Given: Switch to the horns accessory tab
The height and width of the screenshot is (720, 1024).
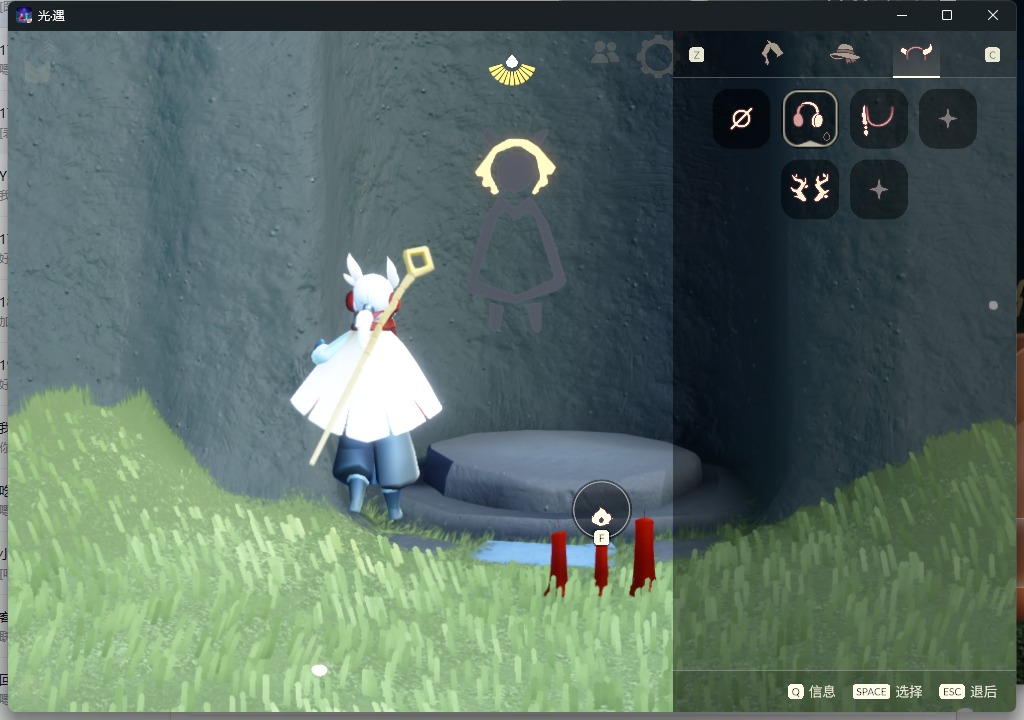Looking at the screenshot, I should (916, 54).
